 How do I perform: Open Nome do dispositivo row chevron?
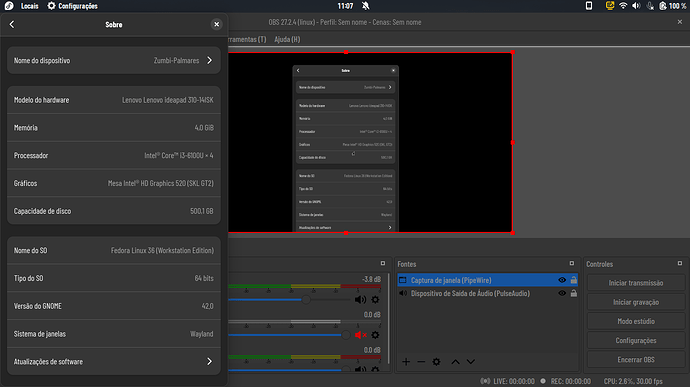click(x=209, y=60)
